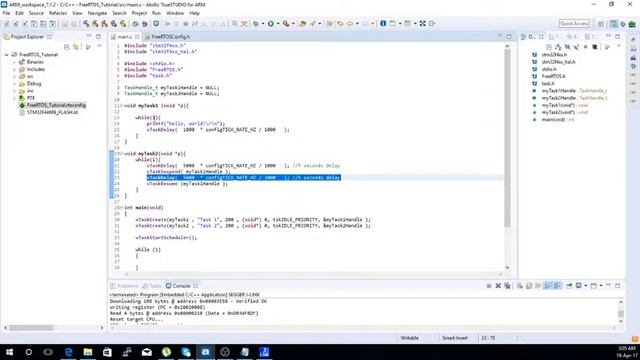Click Remove All Terminated Launches in Console
The image size is (640, 360).
click(507, 286)
